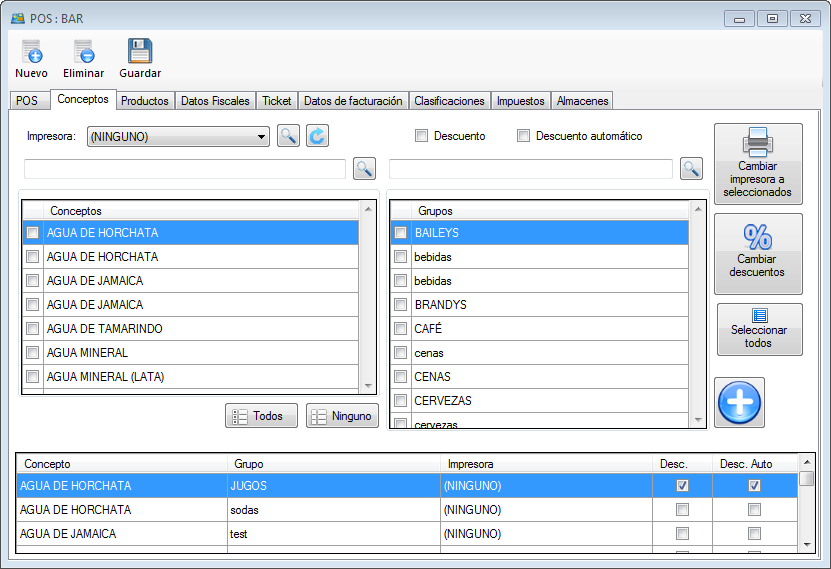Click the blue plus add button
Image resolution: width=831 pixels, height=569 pixels.
(x=739, y=402)
